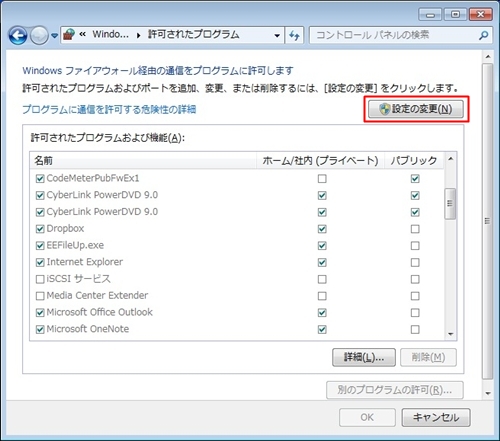Click the refresh arrows icon beside address bar
This screenshot has height=441, width=500.
click(294, 35)
